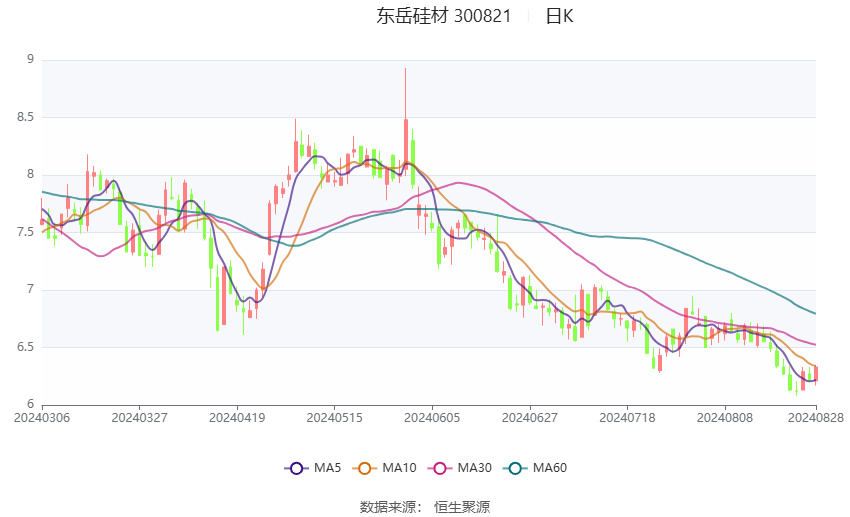
Task: Click the 20240718 x-axis date label
Action: [627, 418]
